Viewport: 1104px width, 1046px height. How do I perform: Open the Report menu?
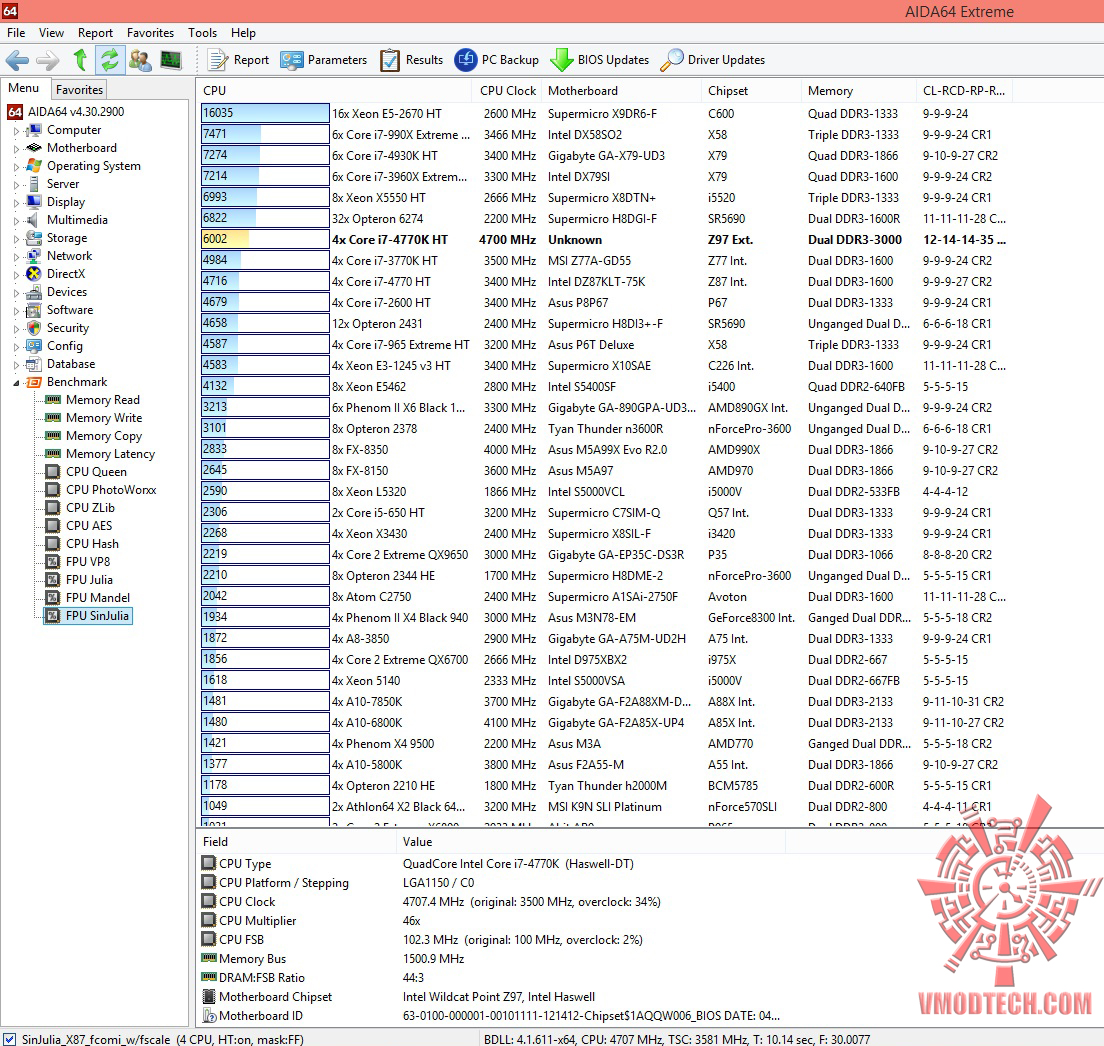pyautogui.click(x=95, y=33)
